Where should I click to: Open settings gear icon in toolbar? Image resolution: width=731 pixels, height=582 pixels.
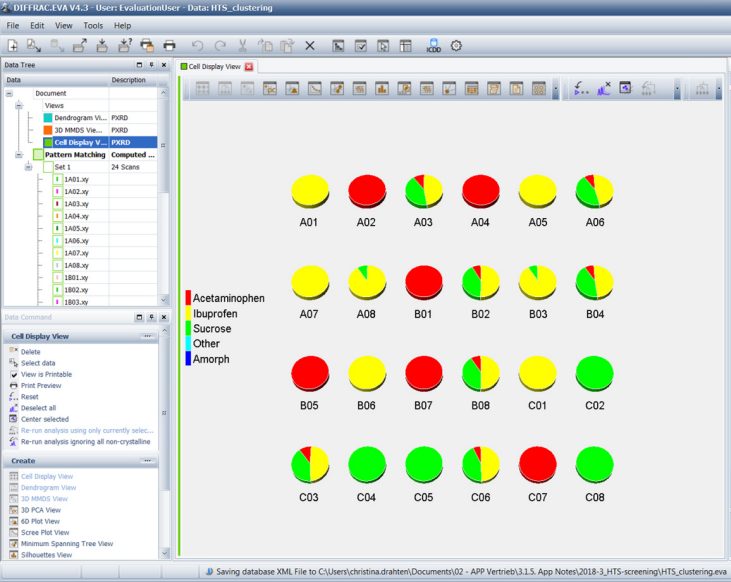click(457, 45)
